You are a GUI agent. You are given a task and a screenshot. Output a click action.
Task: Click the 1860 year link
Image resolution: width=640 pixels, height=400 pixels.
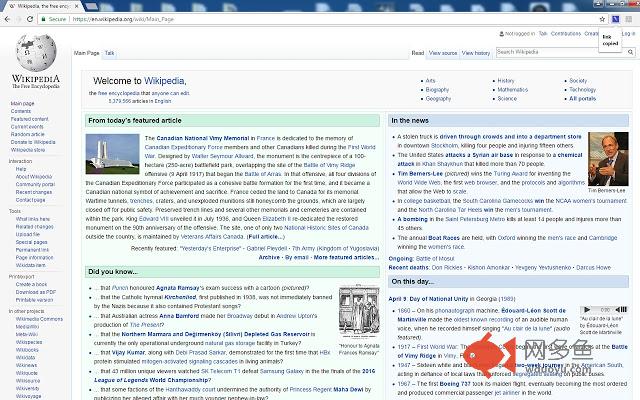404,311
